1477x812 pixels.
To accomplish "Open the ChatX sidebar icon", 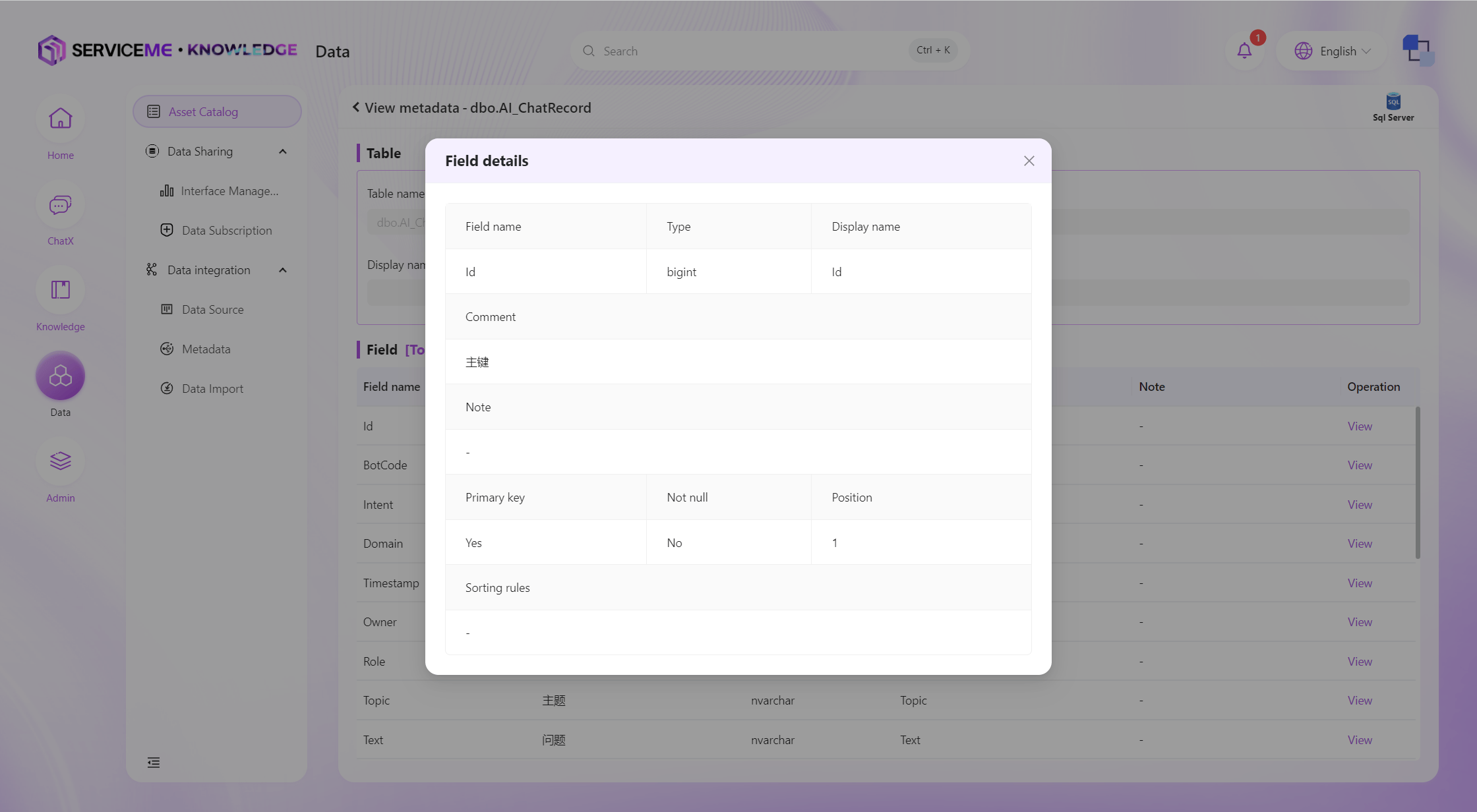I will click(60, 205).
